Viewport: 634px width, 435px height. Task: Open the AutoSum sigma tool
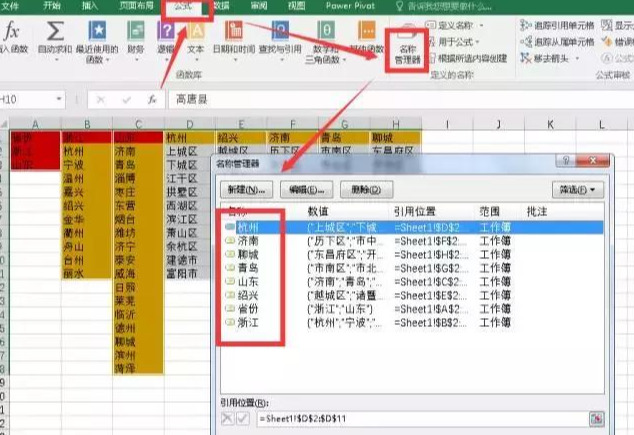coord(55,32)
